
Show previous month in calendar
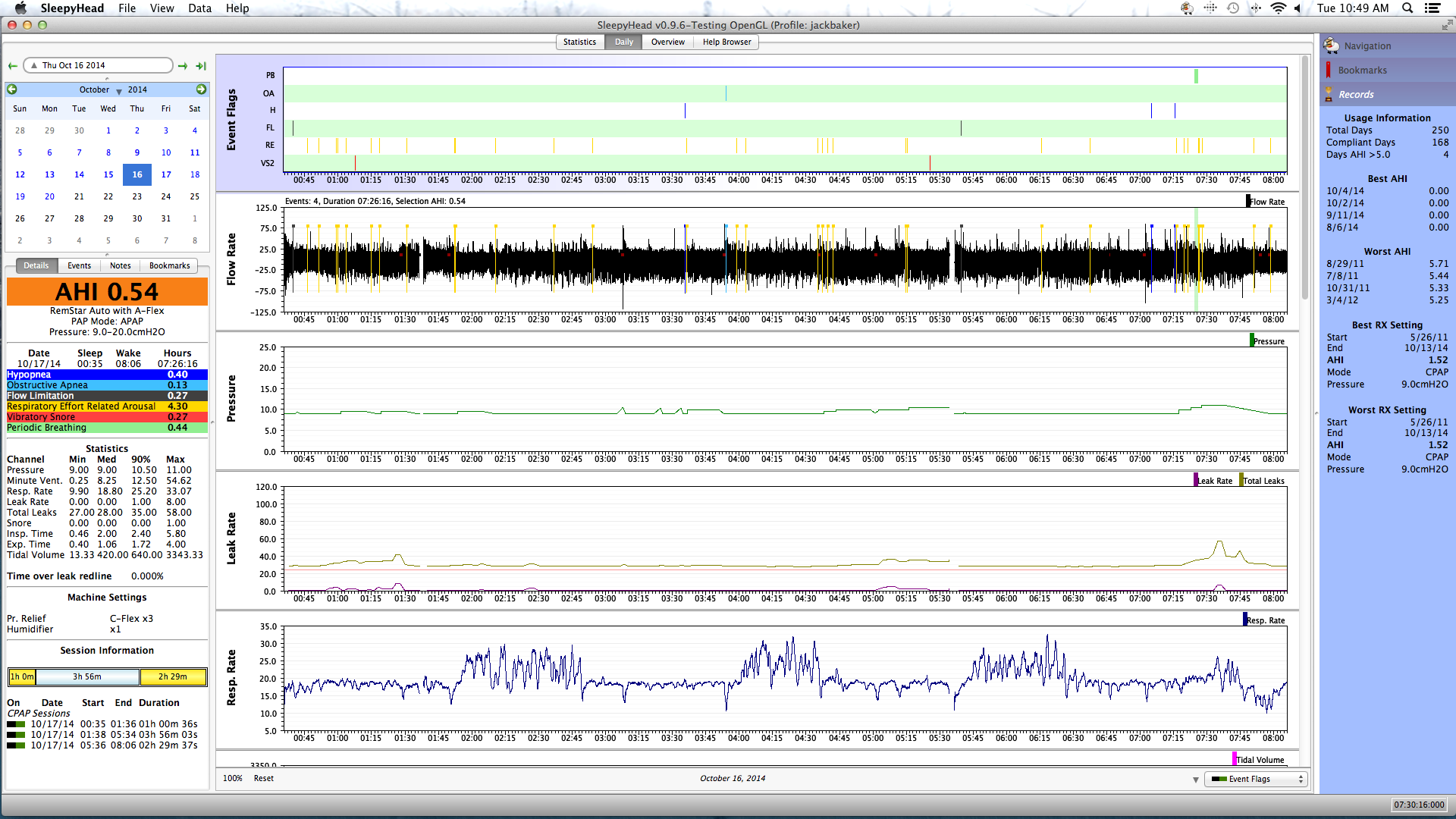point(12,89)
